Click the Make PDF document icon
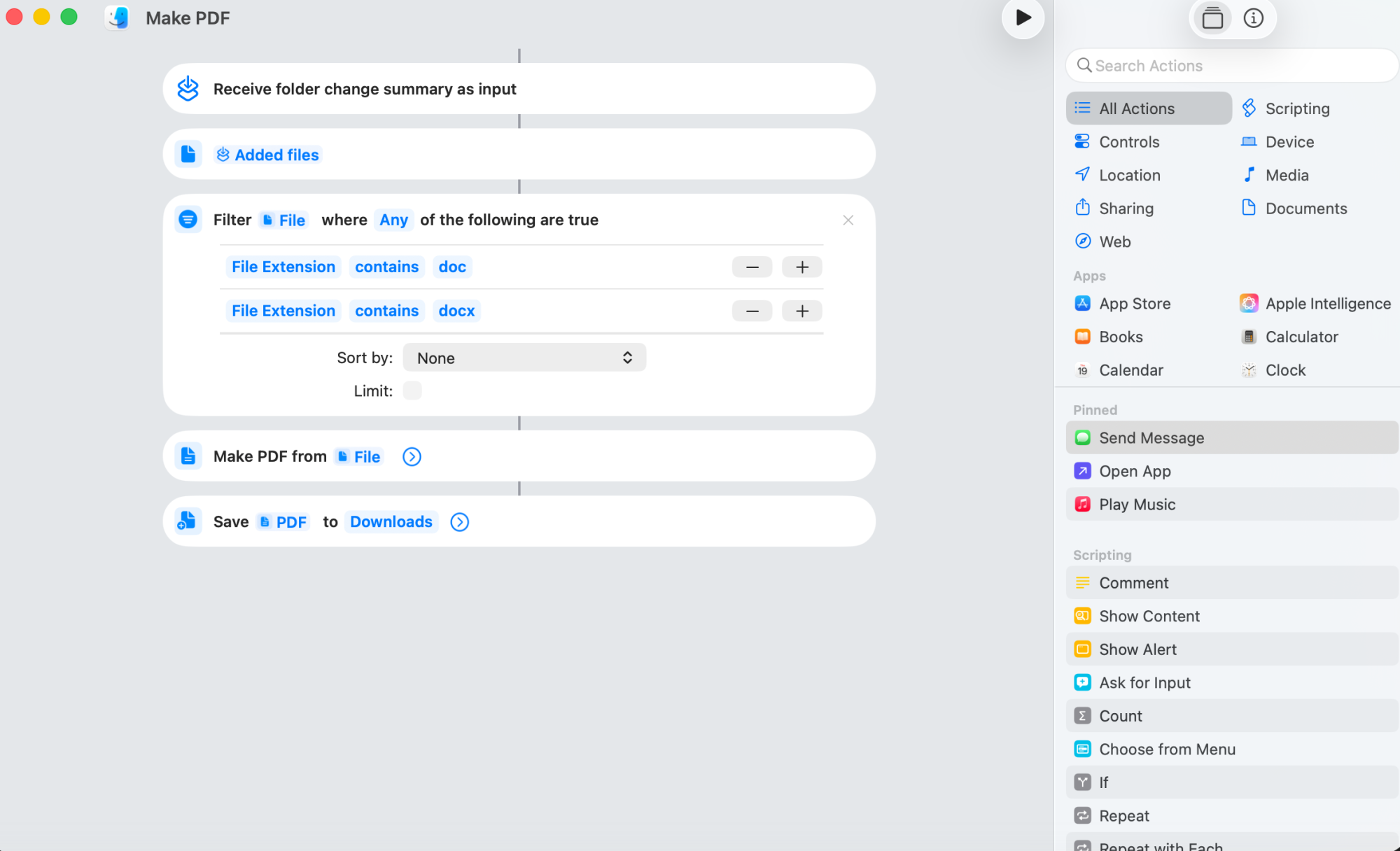The height and width of the screenshot is (851, 1400). pyautogui.click(x=188, y=456)
